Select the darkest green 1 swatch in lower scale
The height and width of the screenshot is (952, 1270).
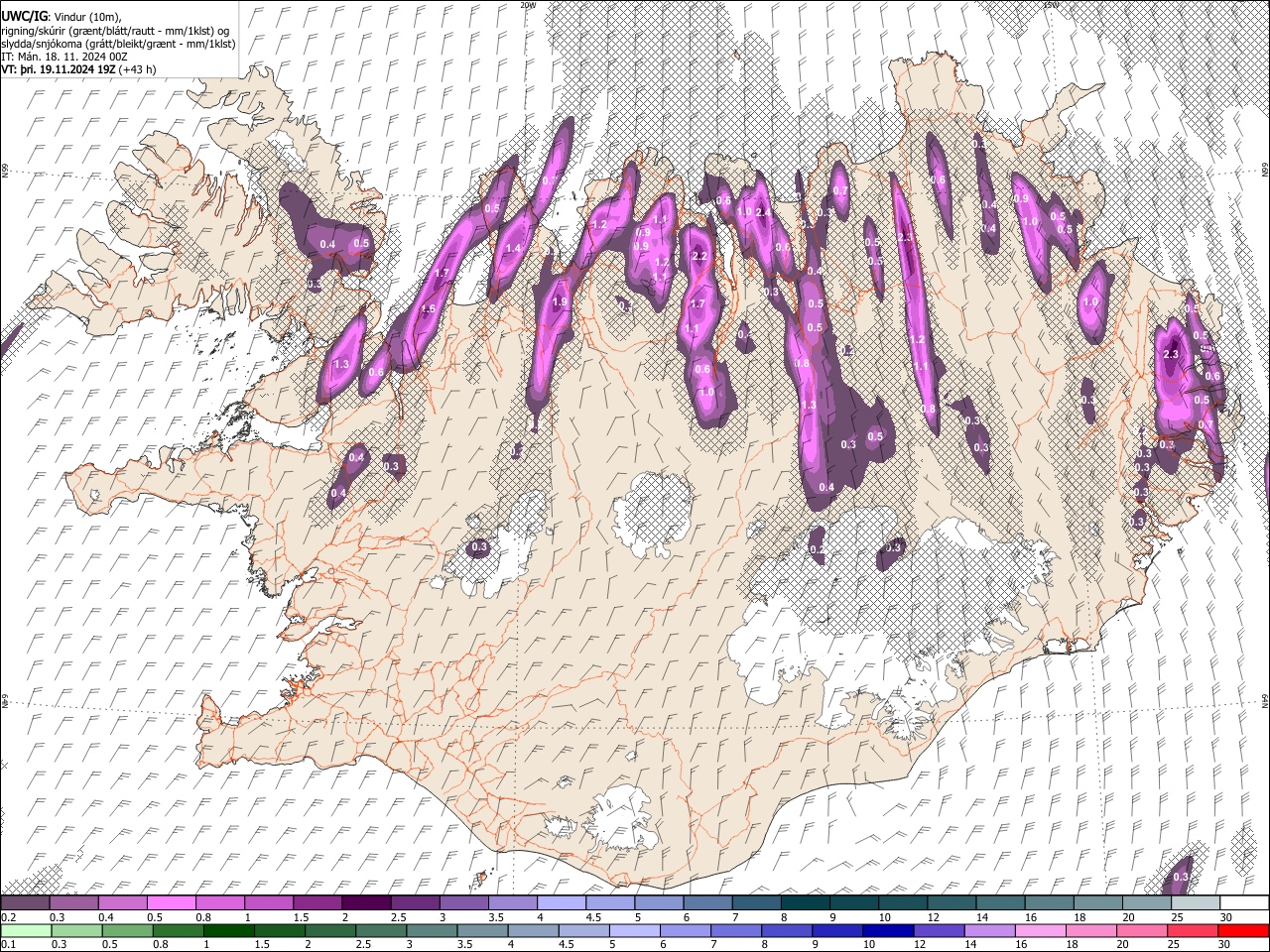click(x=228, y=930)
